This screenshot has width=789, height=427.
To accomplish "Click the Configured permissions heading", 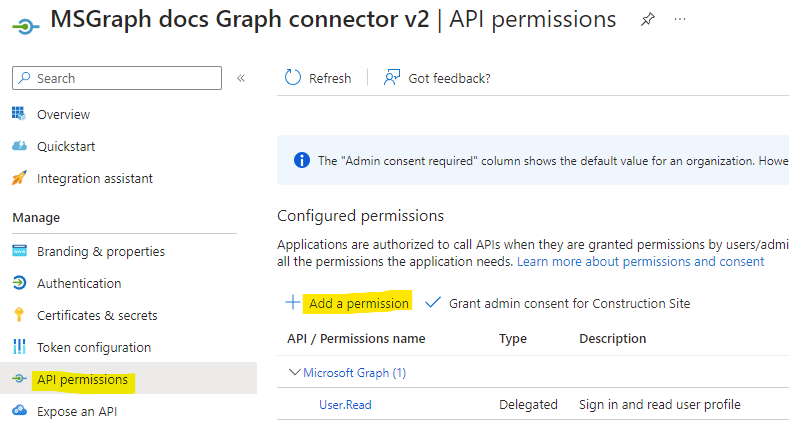I will tap(360, 216).
